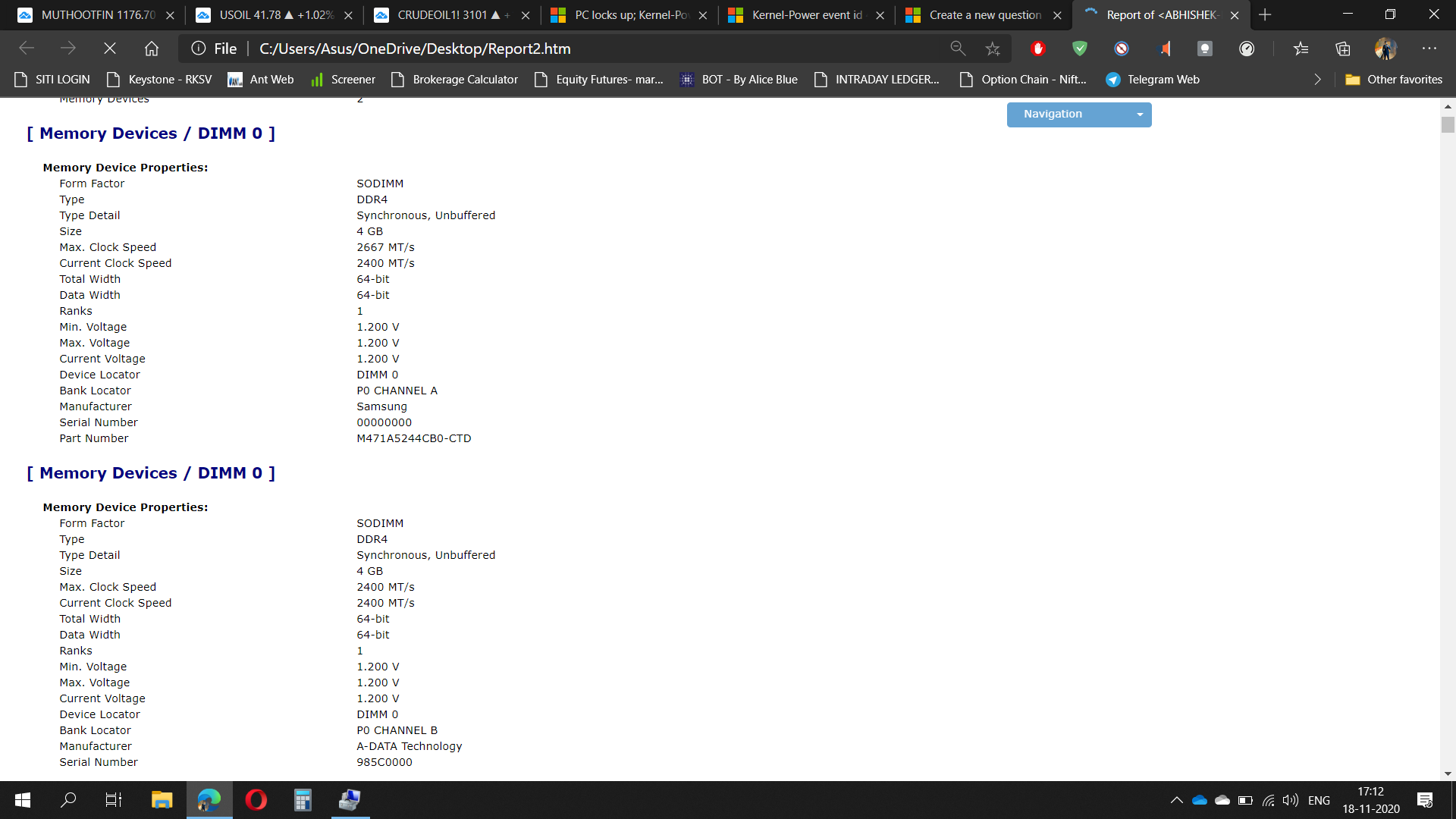Open SITI LOGIN bookmark
The height and width of the screenshot is (819, 1456).
click(x=52, y=80)
